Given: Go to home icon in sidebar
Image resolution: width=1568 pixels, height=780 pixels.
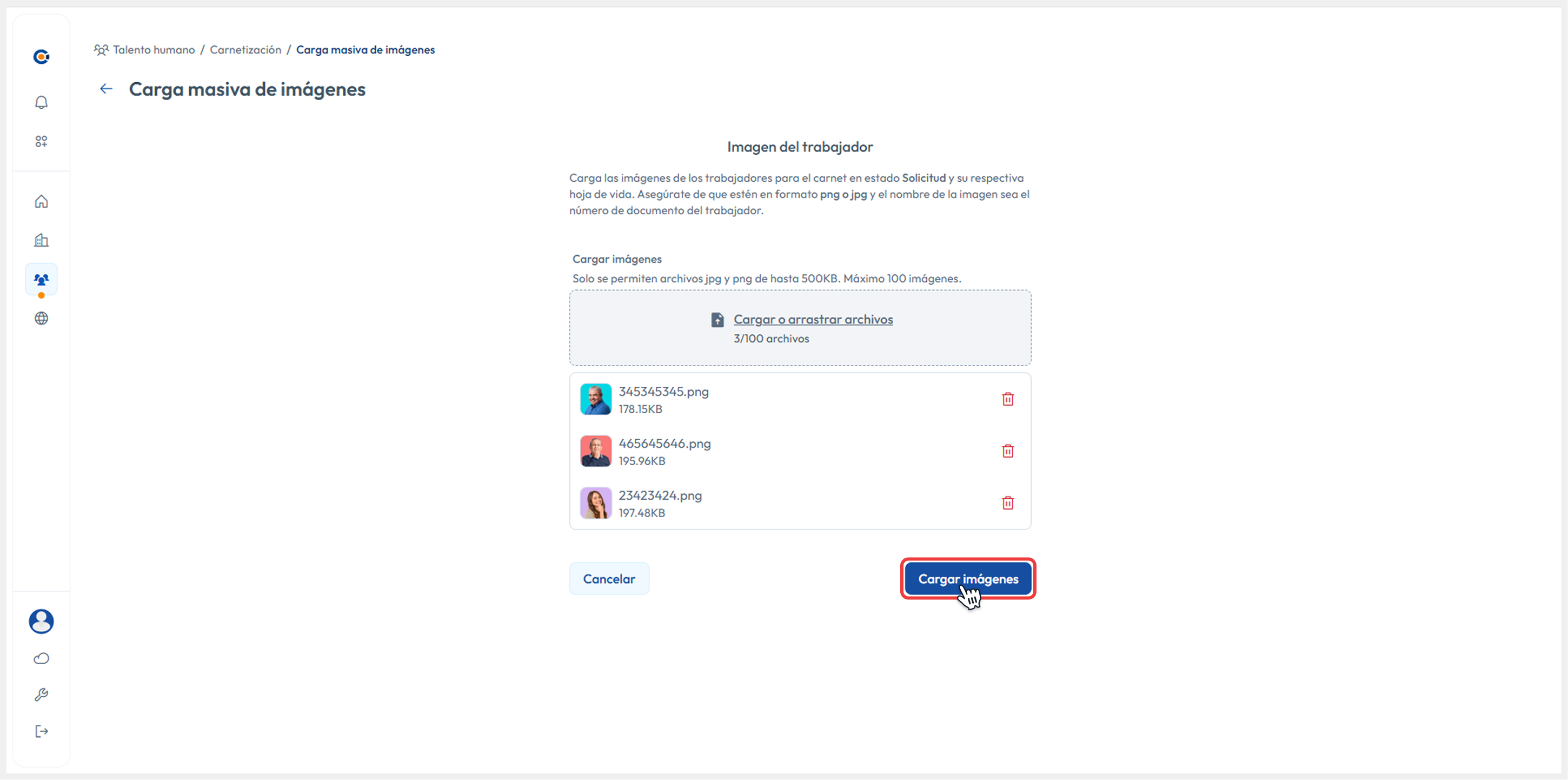Looking at the screenshot, I should [42, 202].
